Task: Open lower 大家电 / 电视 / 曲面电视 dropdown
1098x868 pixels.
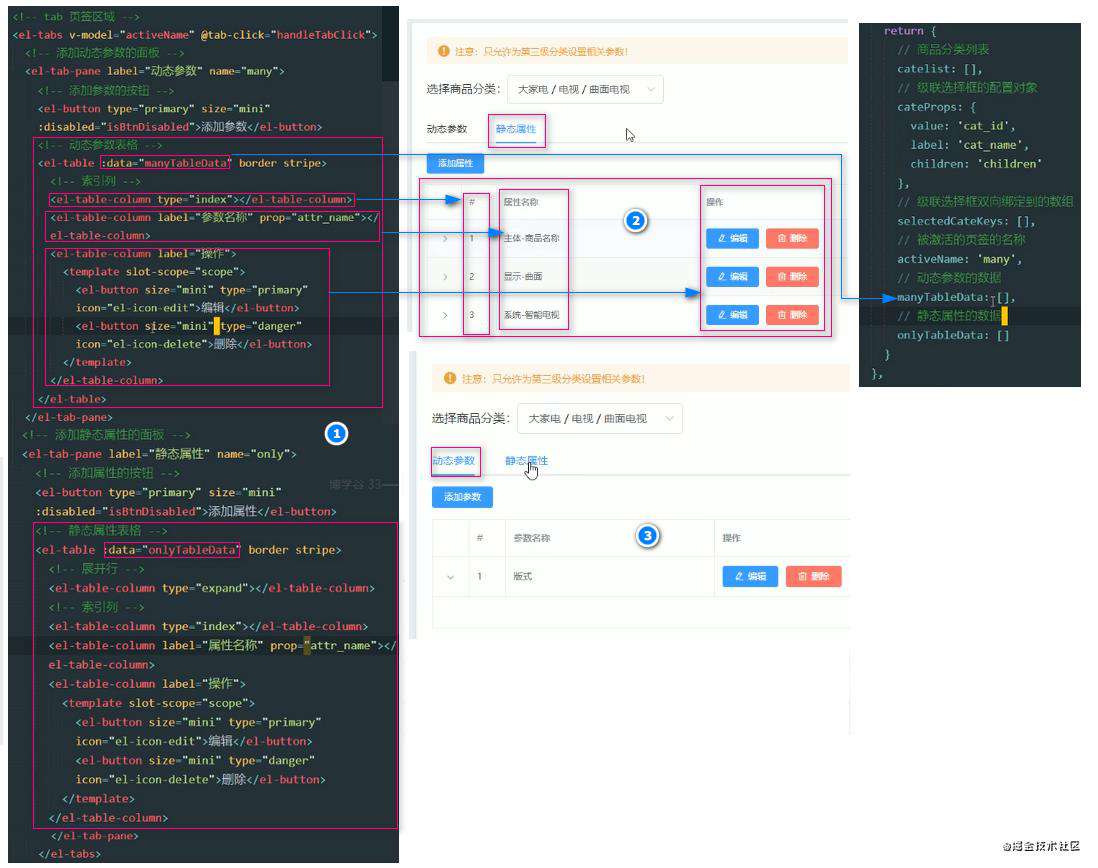Action: [599, 419]
